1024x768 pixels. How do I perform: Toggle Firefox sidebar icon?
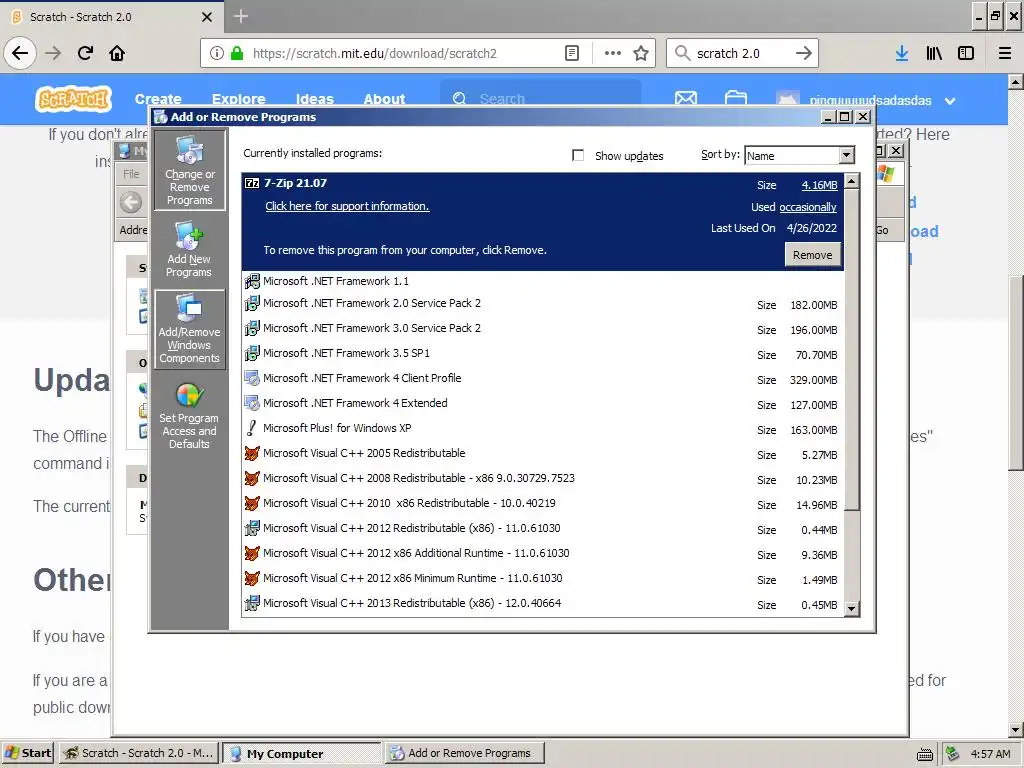coord(966,54)
